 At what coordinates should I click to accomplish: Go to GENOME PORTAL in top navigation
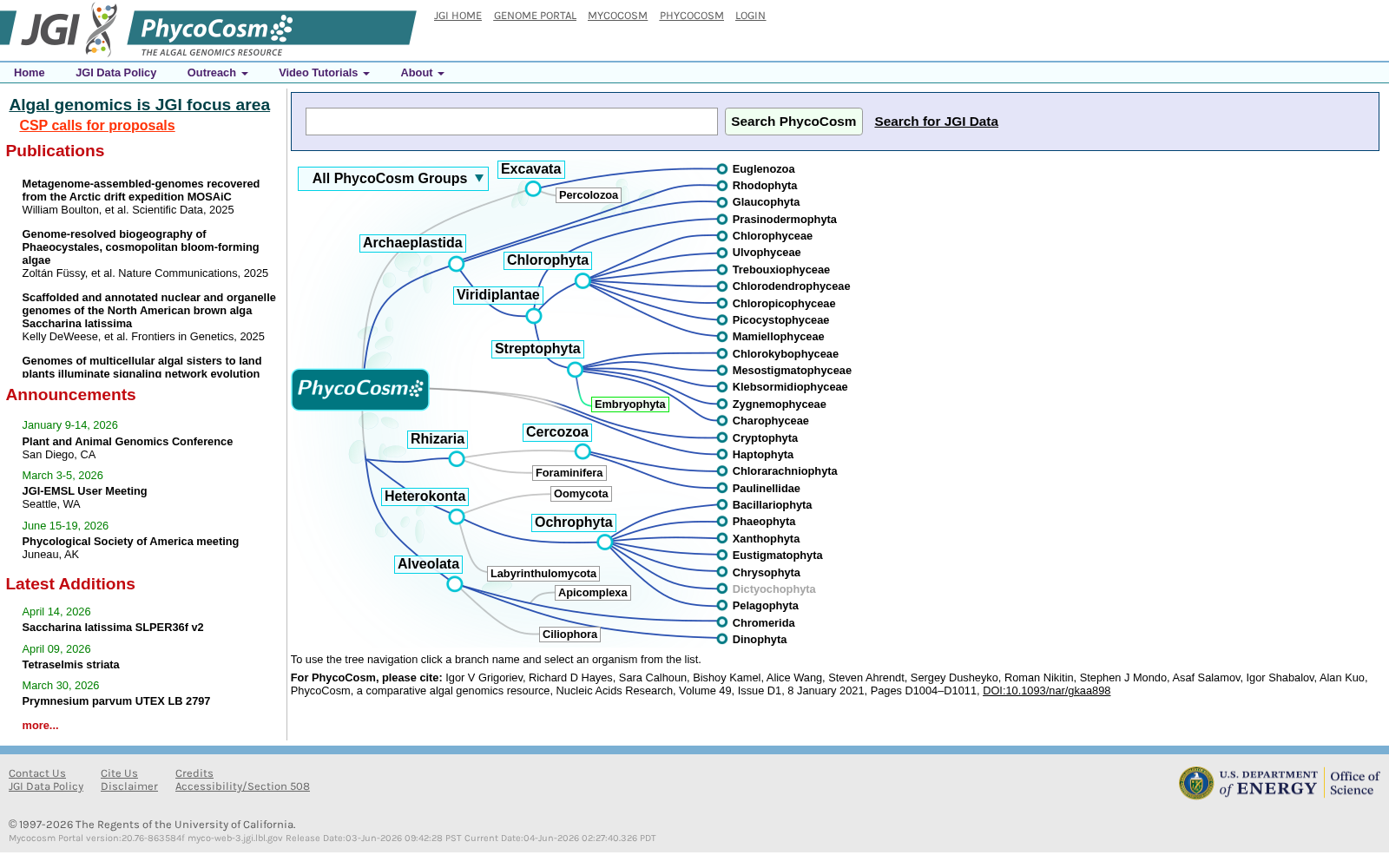tap(535, 16)
